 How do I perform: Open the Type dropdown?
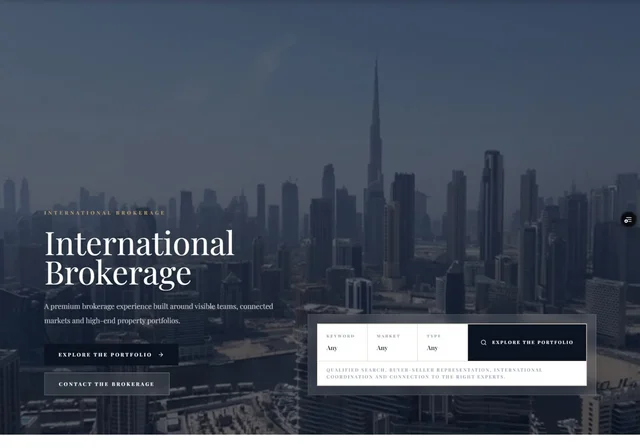[x=442, y=342]
